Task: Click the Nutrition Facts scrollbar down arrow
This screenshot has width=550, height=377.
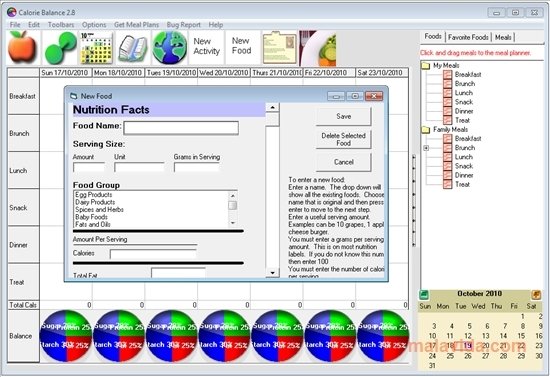Action: pyautogui.click(x=273, y=272)
